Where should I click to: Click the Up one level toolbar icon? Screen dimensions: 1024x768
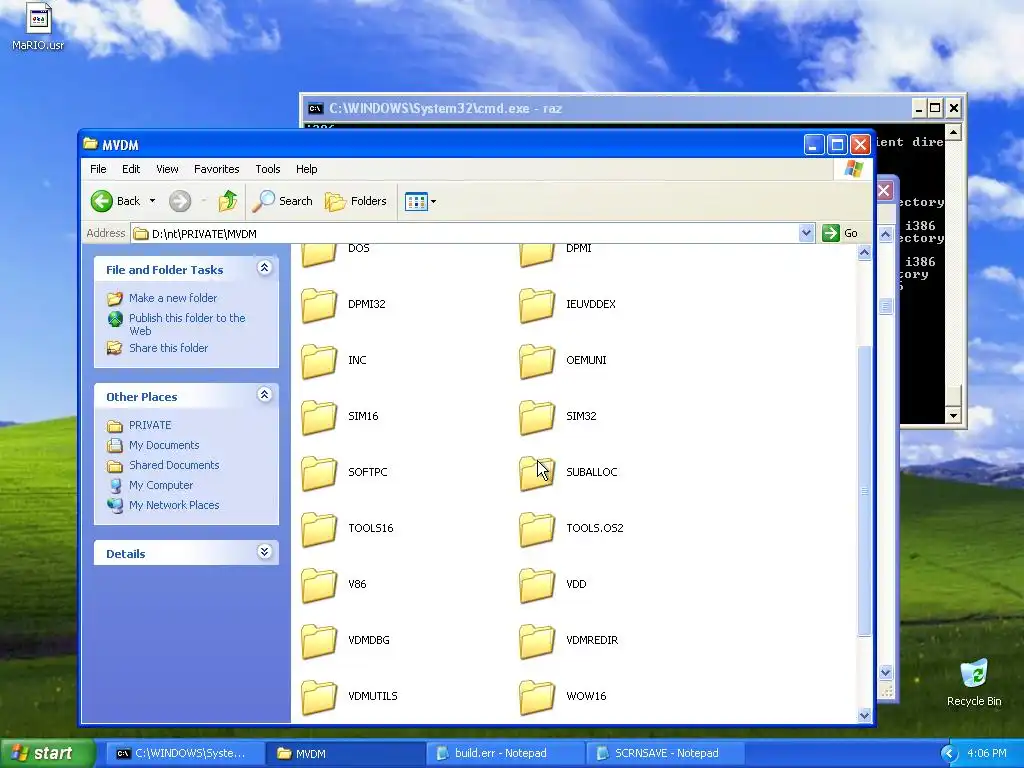pyautogui.click(x=228, y=200)
